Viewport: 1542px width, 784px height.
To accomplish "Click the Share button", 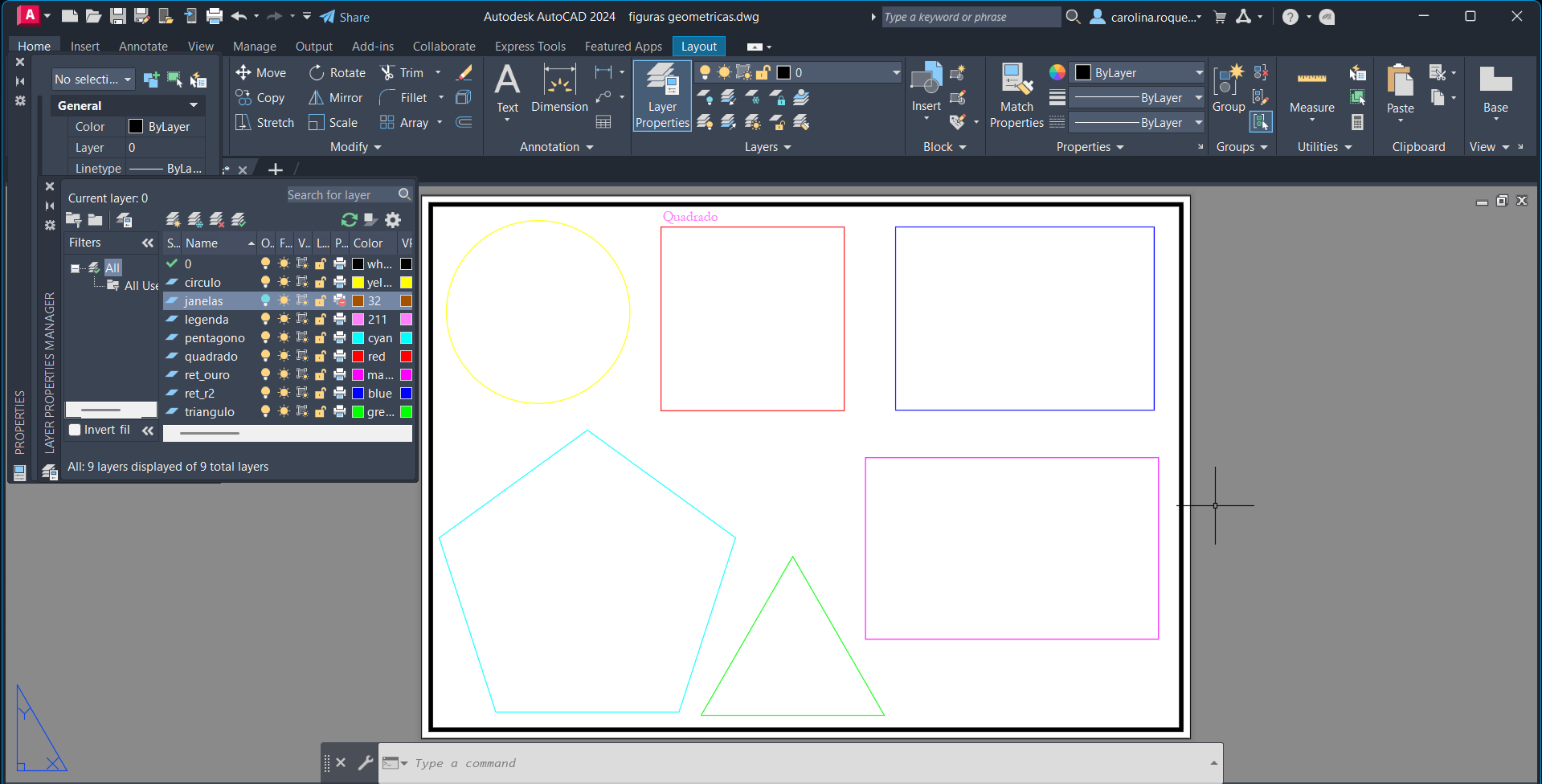I will coord(345,17).
